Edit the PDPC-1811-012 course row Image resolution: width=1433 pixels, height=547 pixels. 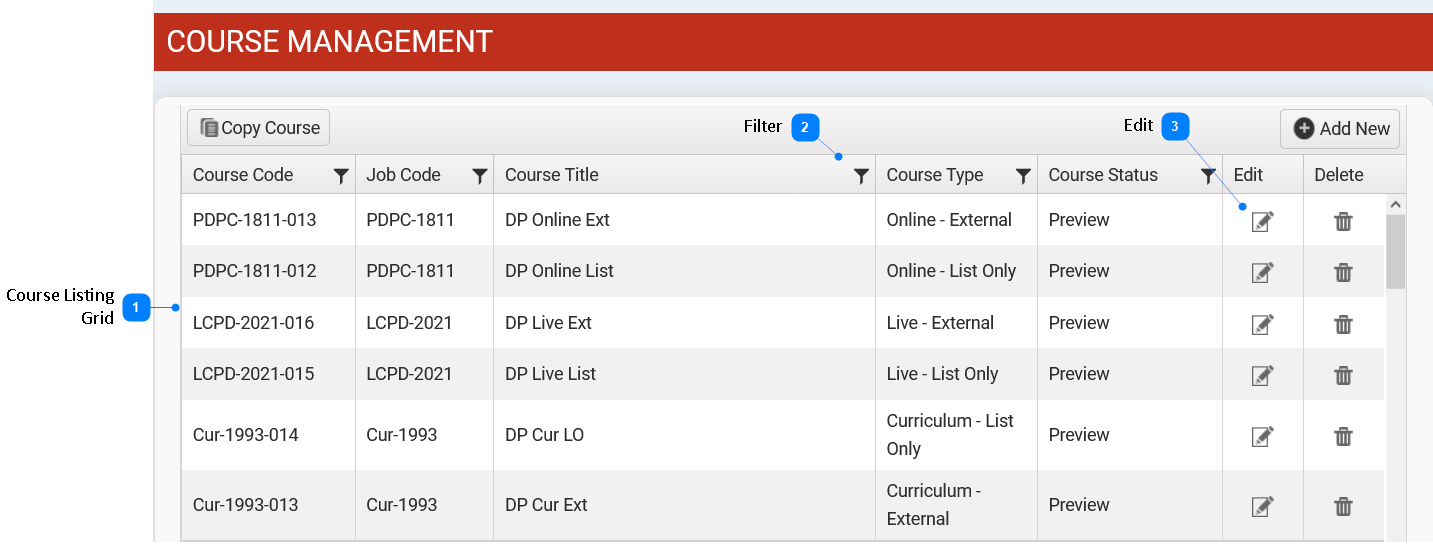tap(1263, 272)
